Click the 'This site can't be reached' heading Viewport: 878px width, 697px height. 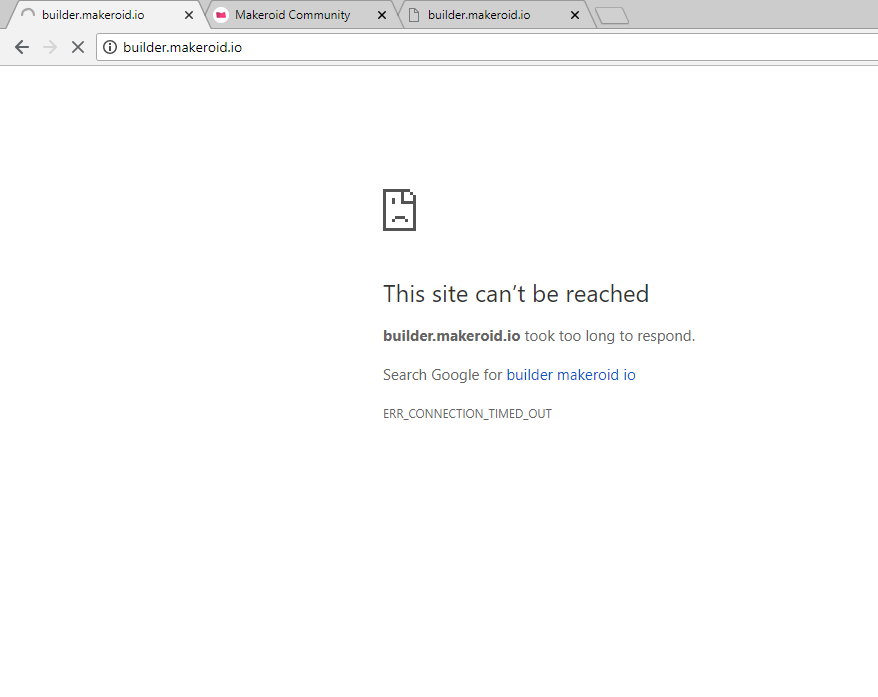[516, 294]
